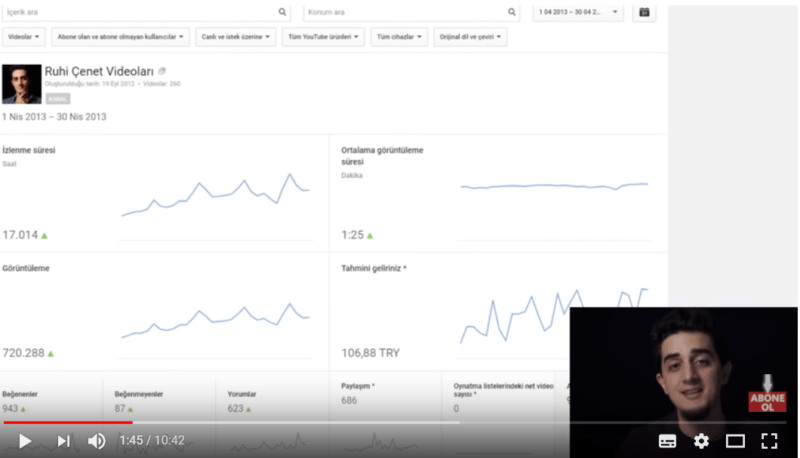Switch to theater mode
Screen dimensions: 800x458
coord(735,440)
